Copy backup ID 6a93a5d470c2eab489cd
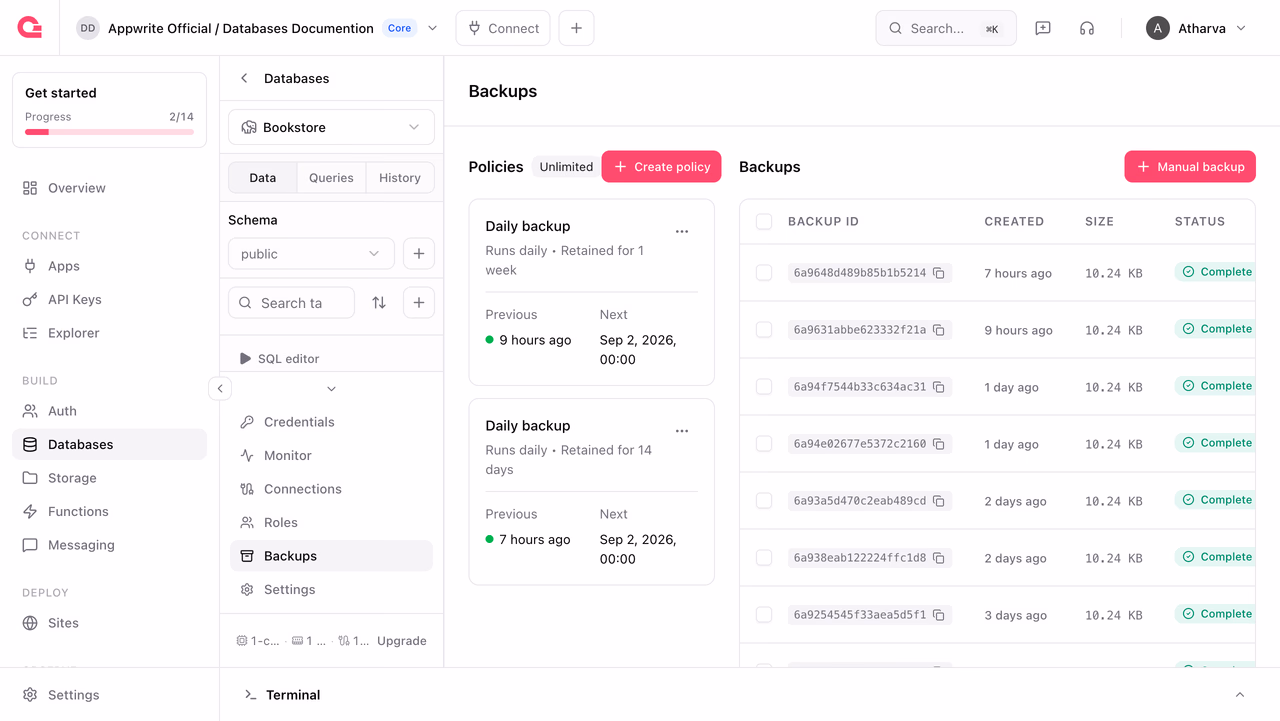1280x721 pixels. [939, 501]
